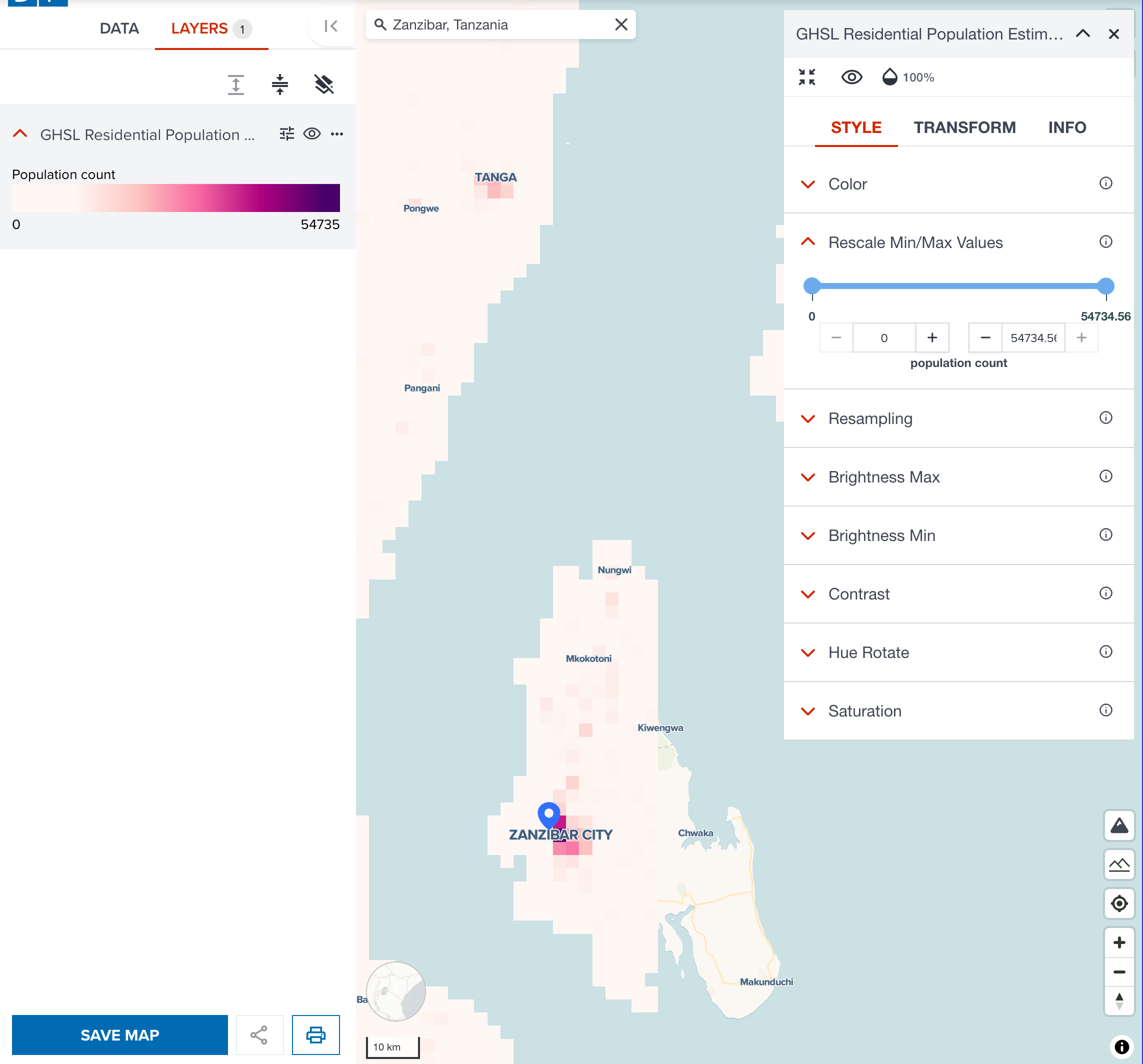Click the rescale maximum slider handle
This screenshot has height=1064, width=1143.
tap(1105, 285)
